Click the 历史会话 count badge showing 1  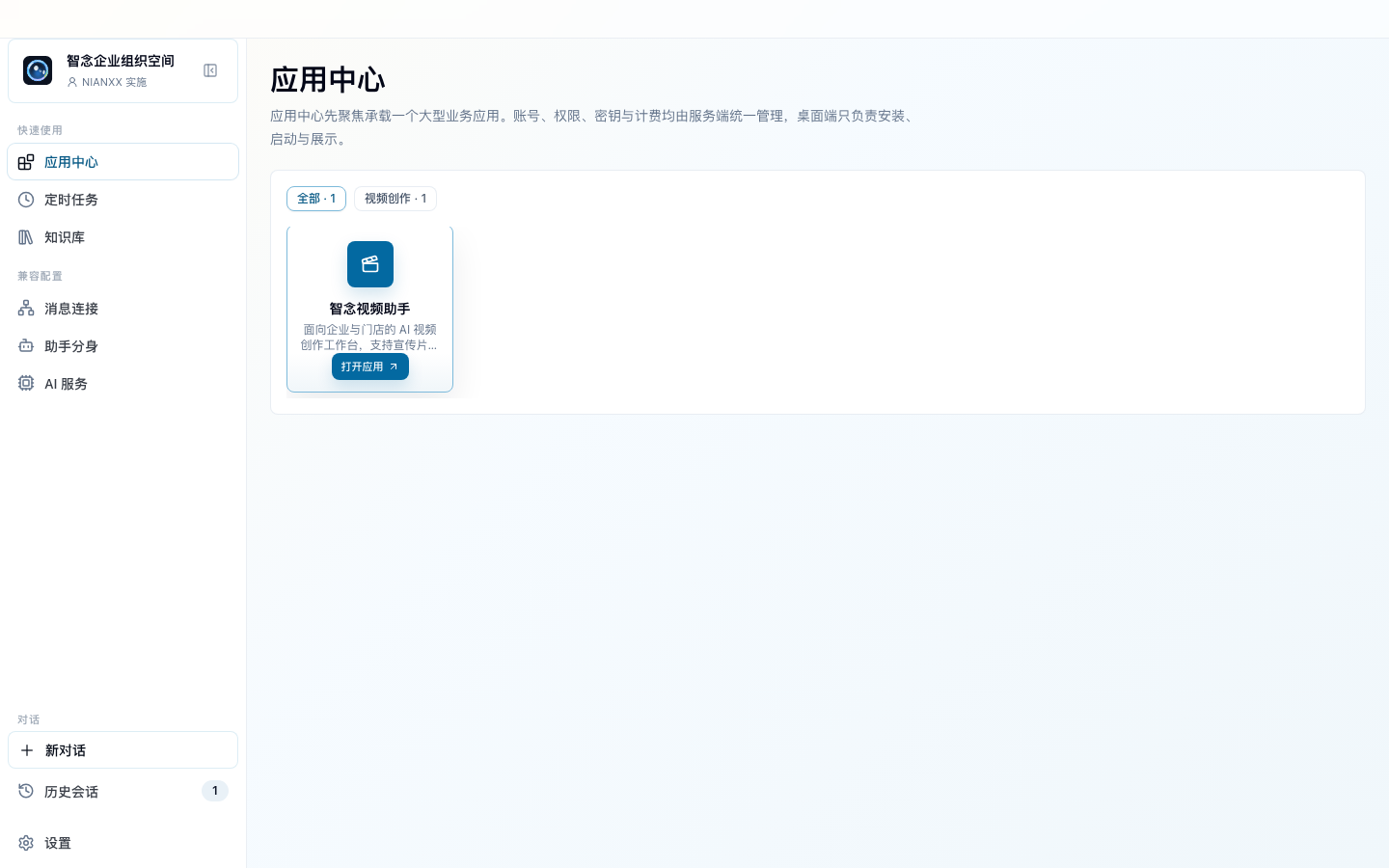pos(215,791)
